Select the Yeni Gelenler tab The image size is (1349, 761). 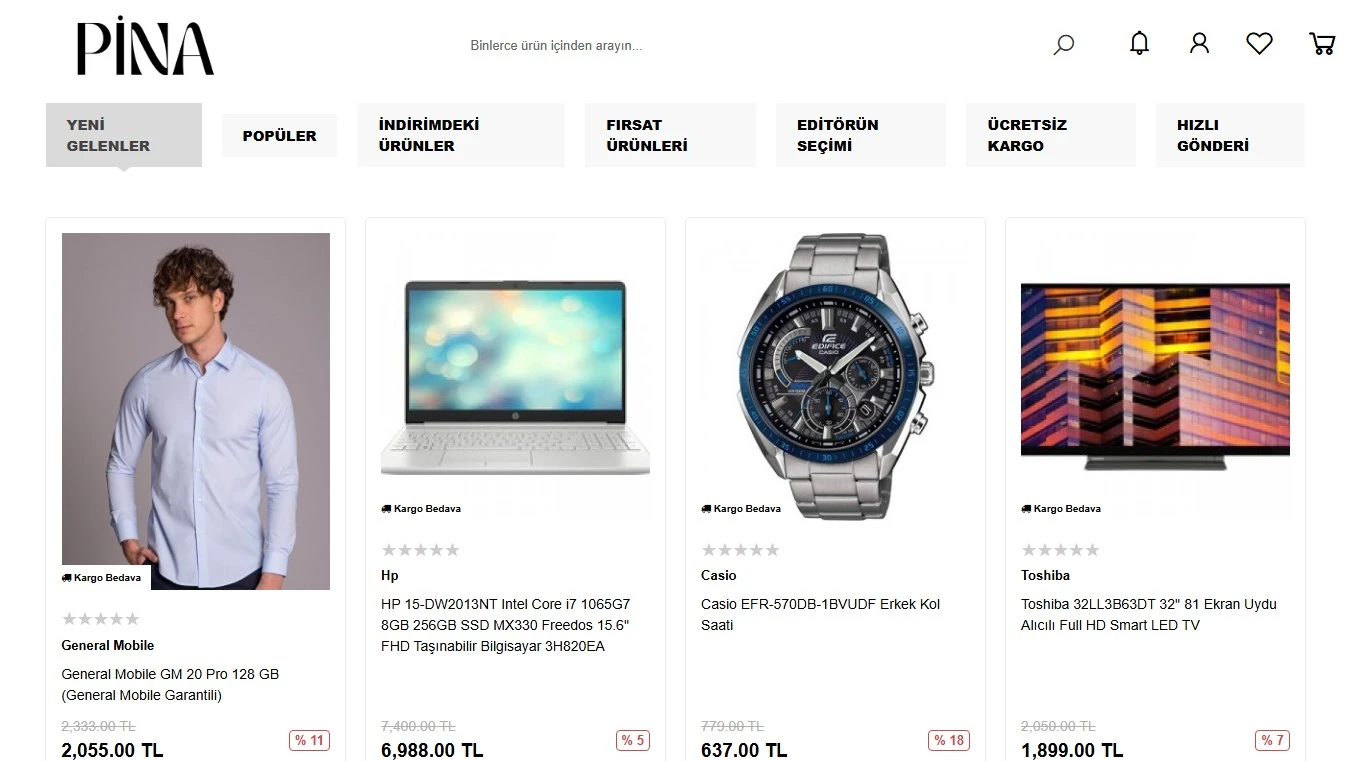[x=124, y=135]
